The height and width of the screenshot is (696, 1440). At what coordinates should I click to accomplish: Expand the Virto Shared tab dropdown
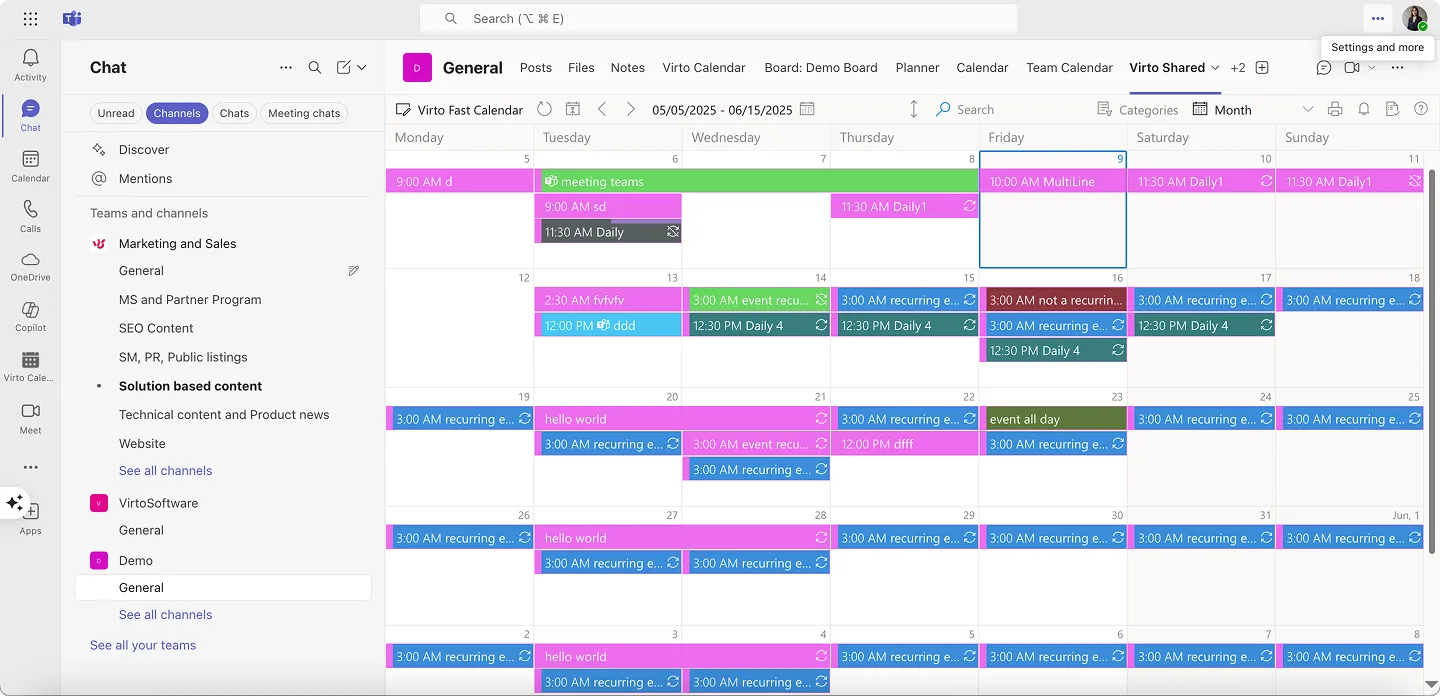(1217, 67)
